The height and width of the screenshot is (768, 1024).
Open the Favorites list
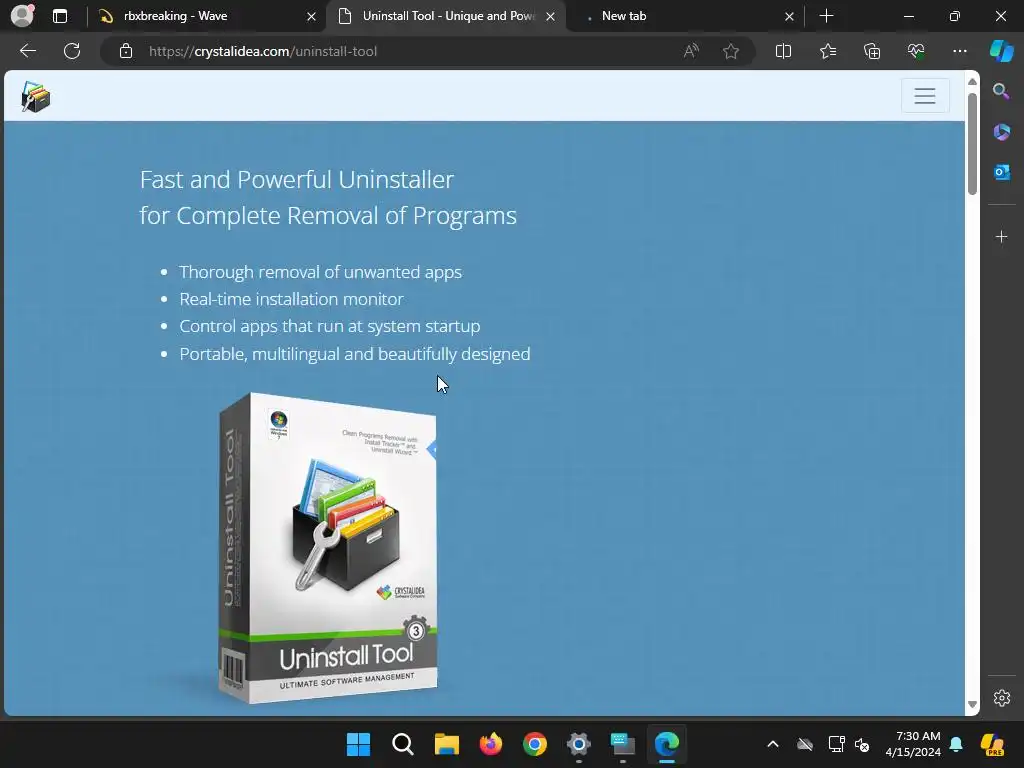827,51
